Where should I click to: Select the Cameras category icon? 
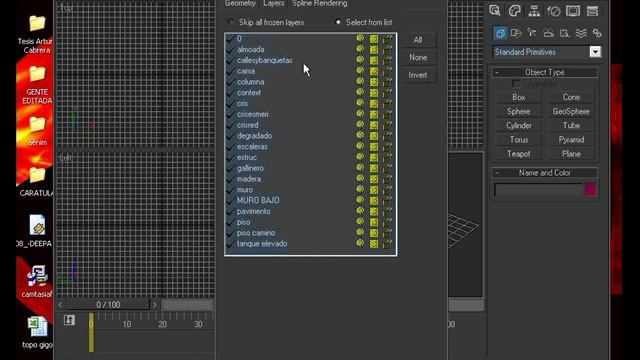(548, 33)
